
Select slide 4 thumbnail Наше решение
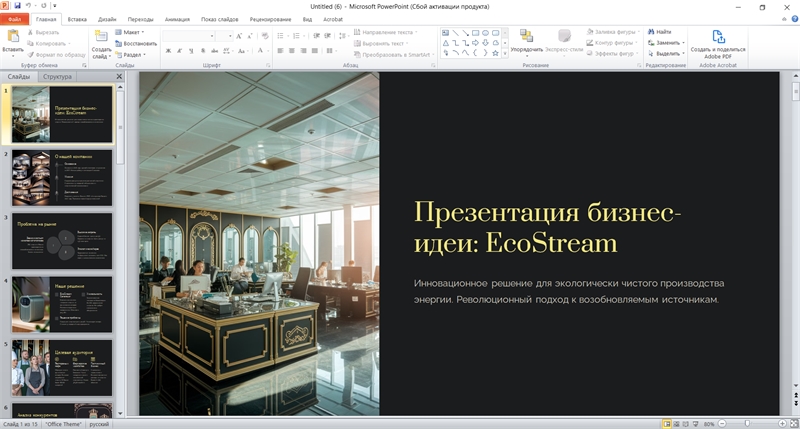62,305
